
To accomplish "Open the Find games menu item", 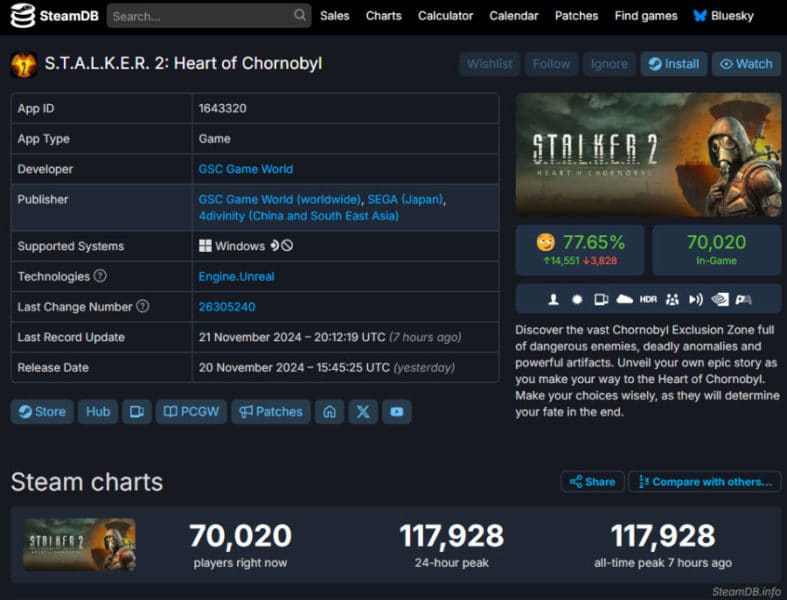I will coord(646,16).
